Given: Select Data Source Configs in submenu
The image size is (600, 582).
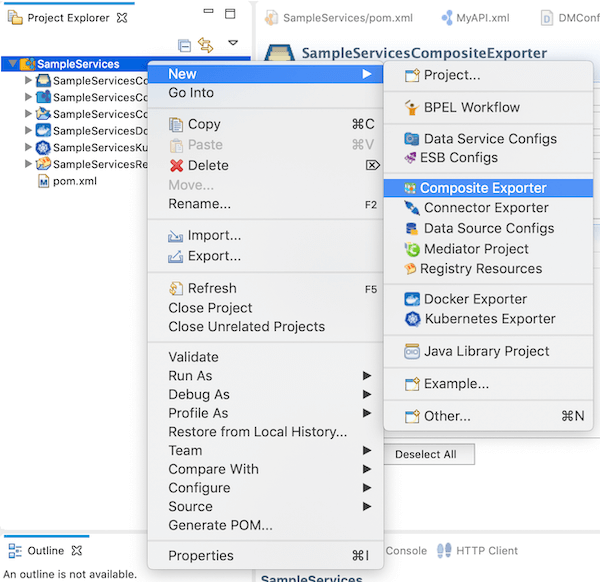Looking at the screenshot, I should [x=488, y=228].
